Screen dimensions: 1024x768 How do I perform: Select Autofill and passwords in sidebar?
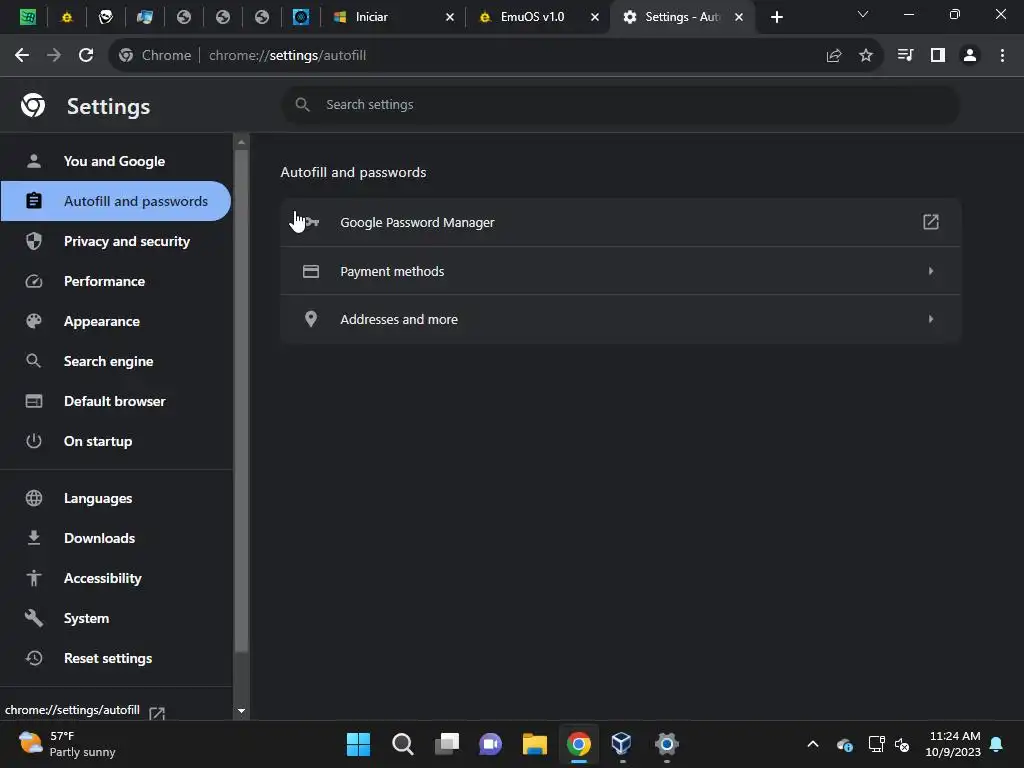(116, 201)
